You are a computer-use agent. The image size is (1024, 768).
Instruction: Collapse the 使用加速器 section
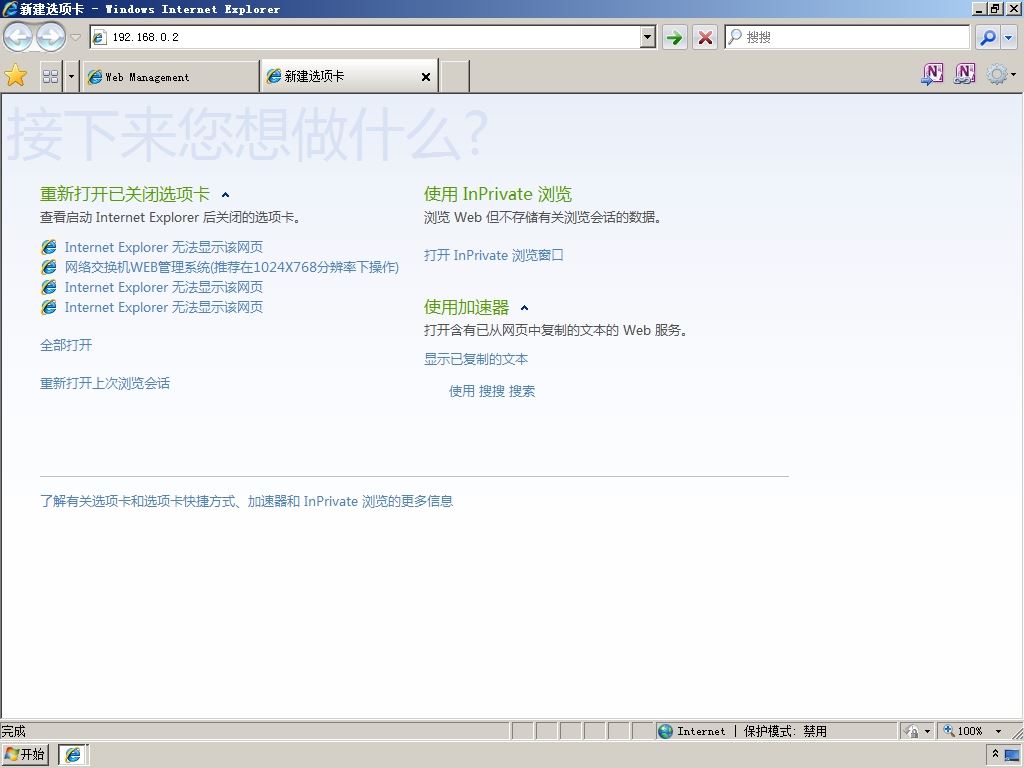(x=524, y=308)
